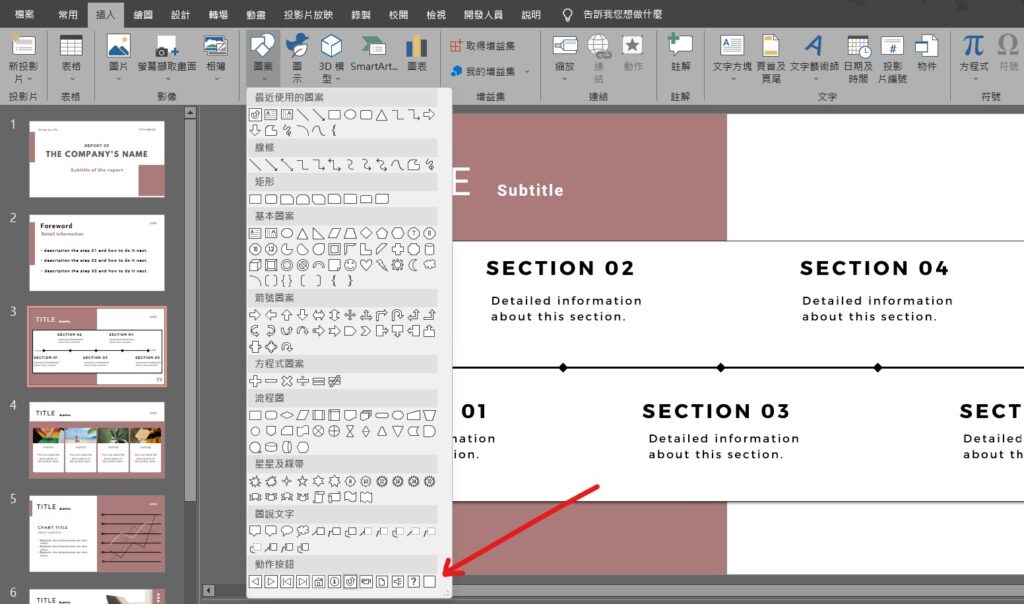The image size is (1024, 604).
Task: Open the Icons (圖示) gallery
Action: [x=297, y=59]
